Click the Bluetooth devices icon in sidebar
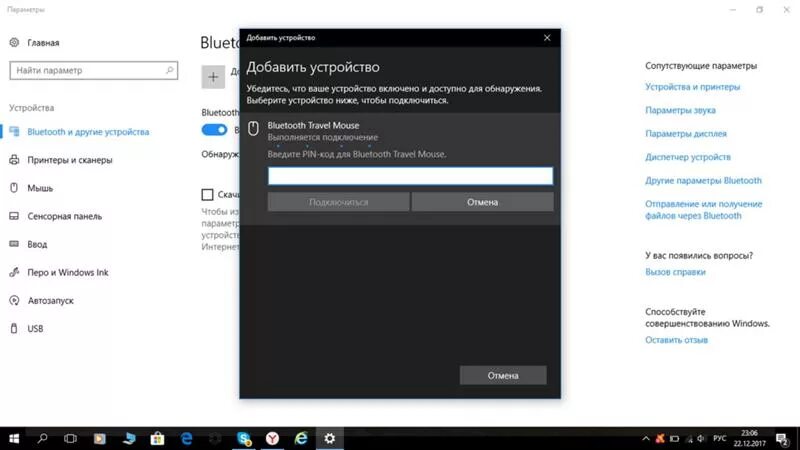800x450 pixels. [x=14, y=132]
